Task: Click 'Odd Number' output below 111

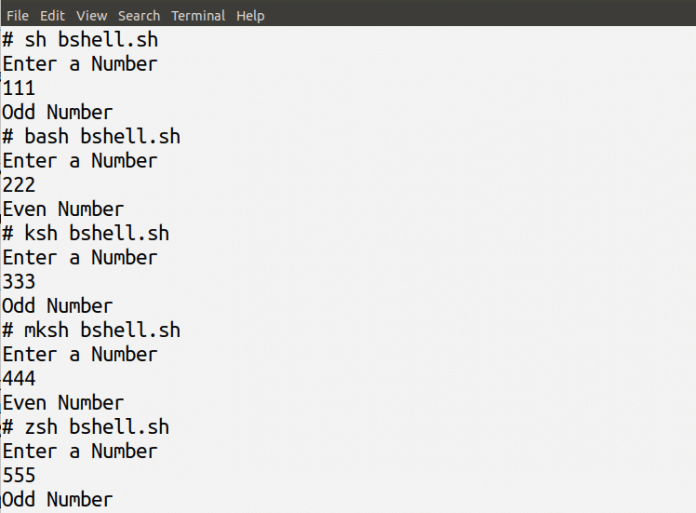Action: pos(57,112)
